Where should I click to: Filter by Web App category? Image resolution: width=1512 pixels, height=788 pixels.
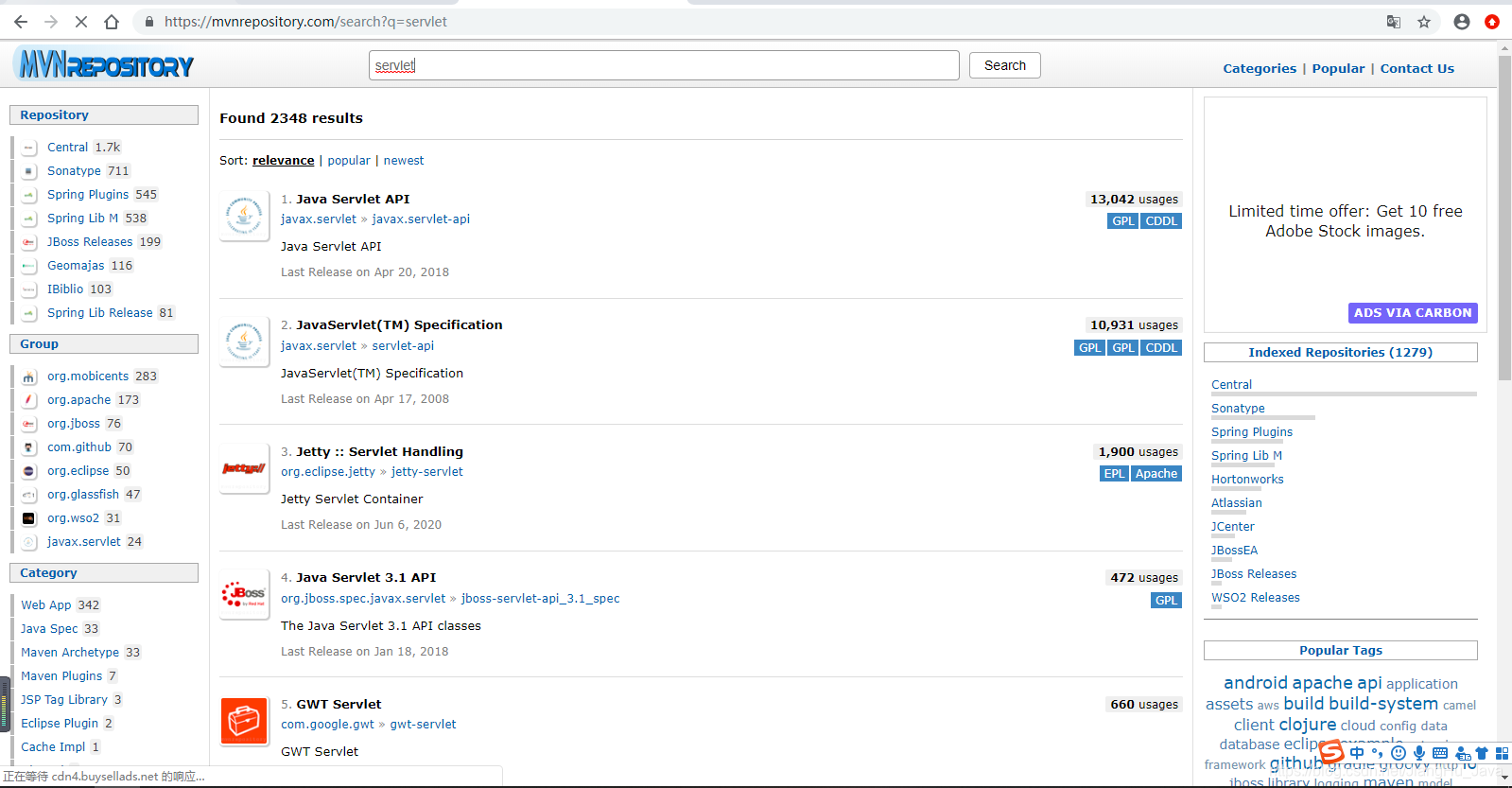pos(46,605)
